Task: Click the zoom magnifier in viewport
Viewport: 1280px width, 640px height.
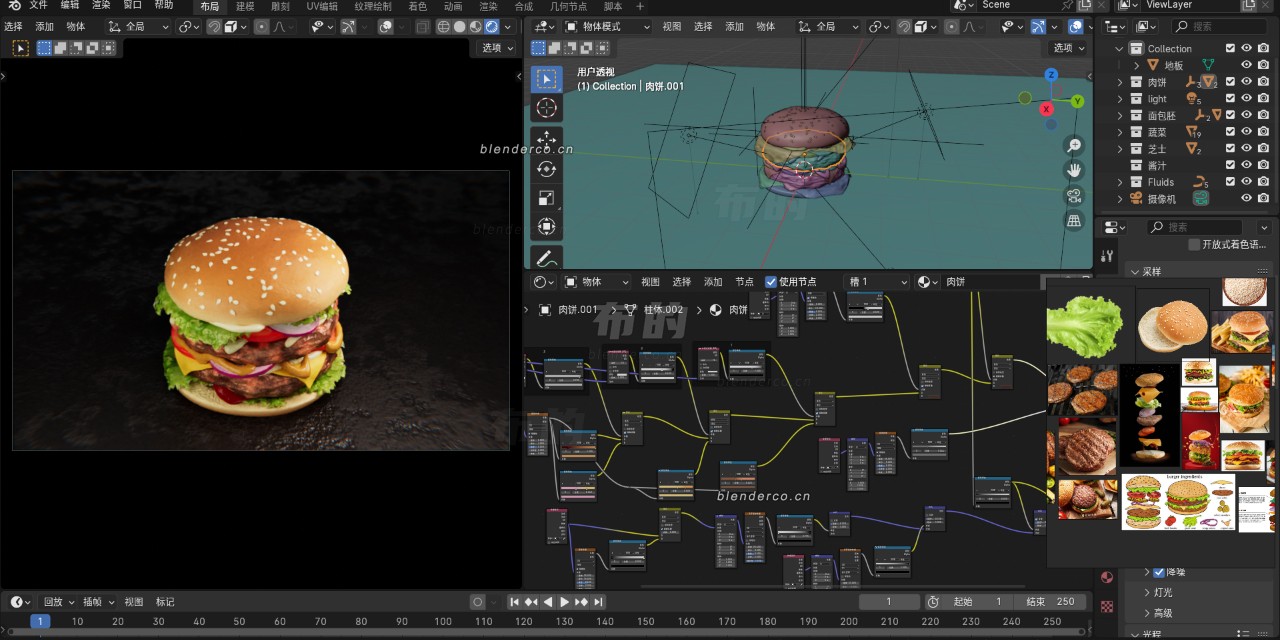Action: tap(1074, 146)
